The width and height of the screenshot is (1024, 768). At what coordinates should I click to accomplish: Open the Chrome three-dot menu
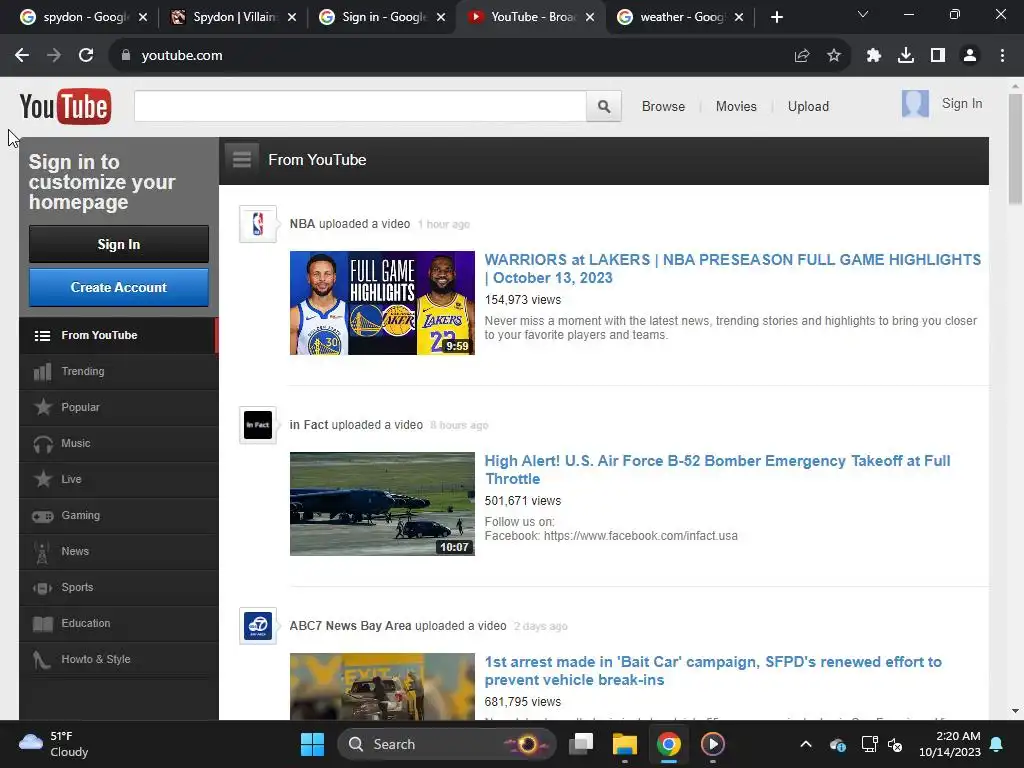click(x=1002, y=56)
